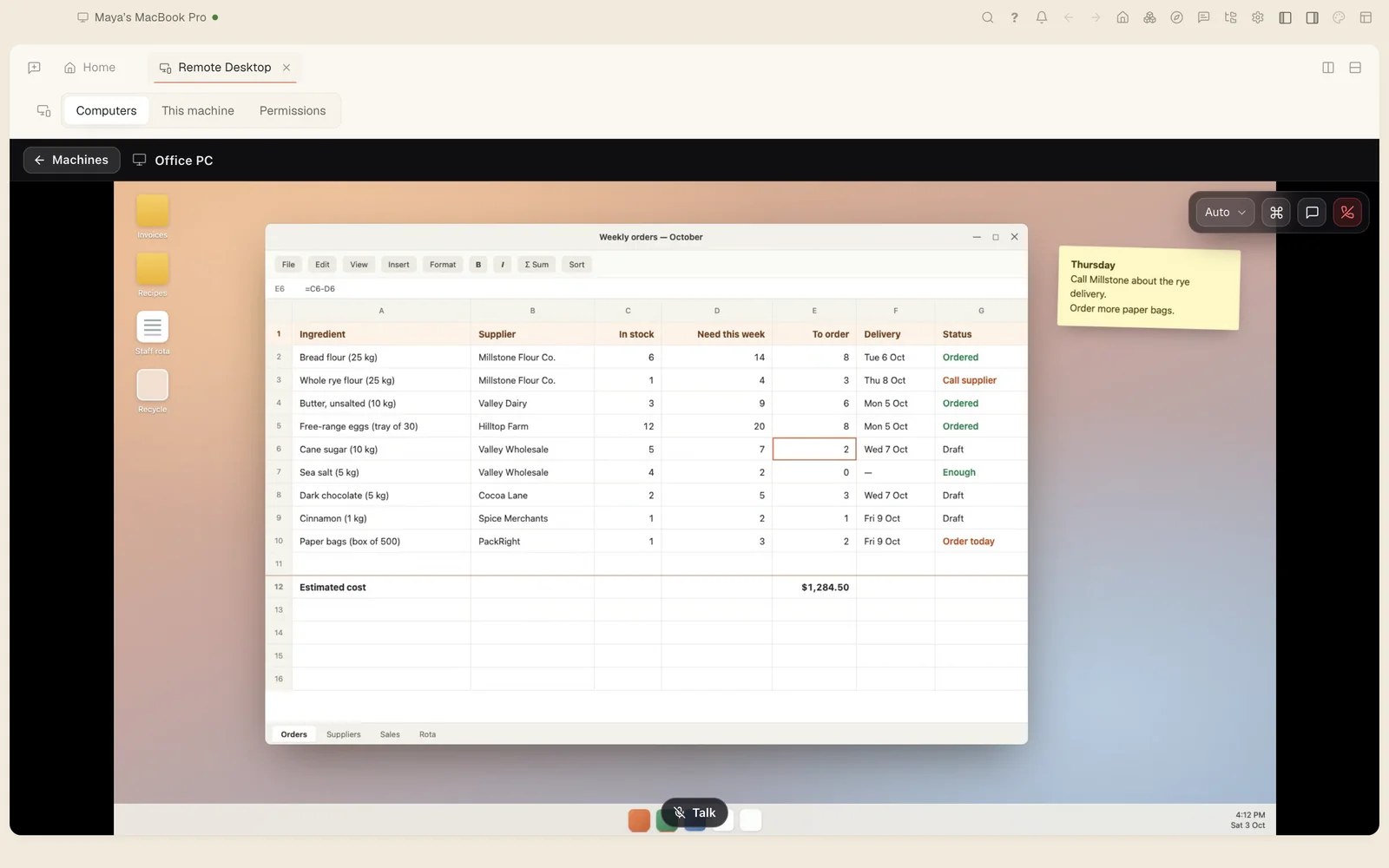
Task: Unmute microphone with Talk button
Action: (694, 812)
